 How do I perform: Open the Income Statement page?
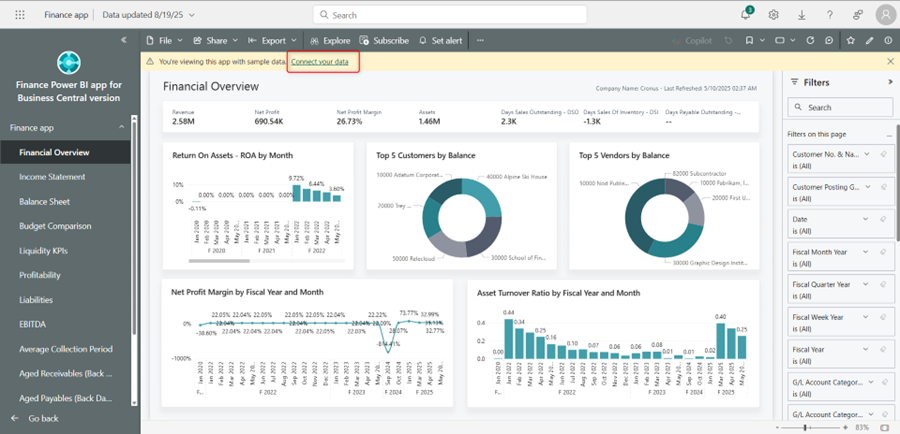pyautogui.click(x=52, y=177)
